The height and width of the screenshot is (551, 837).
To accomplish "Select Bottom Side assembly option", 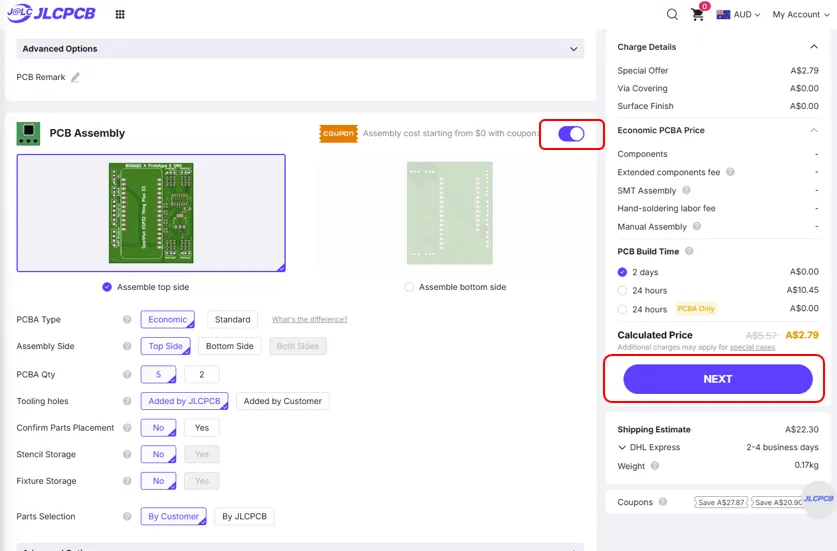I will pyautogui.click(x=230, y=346).
